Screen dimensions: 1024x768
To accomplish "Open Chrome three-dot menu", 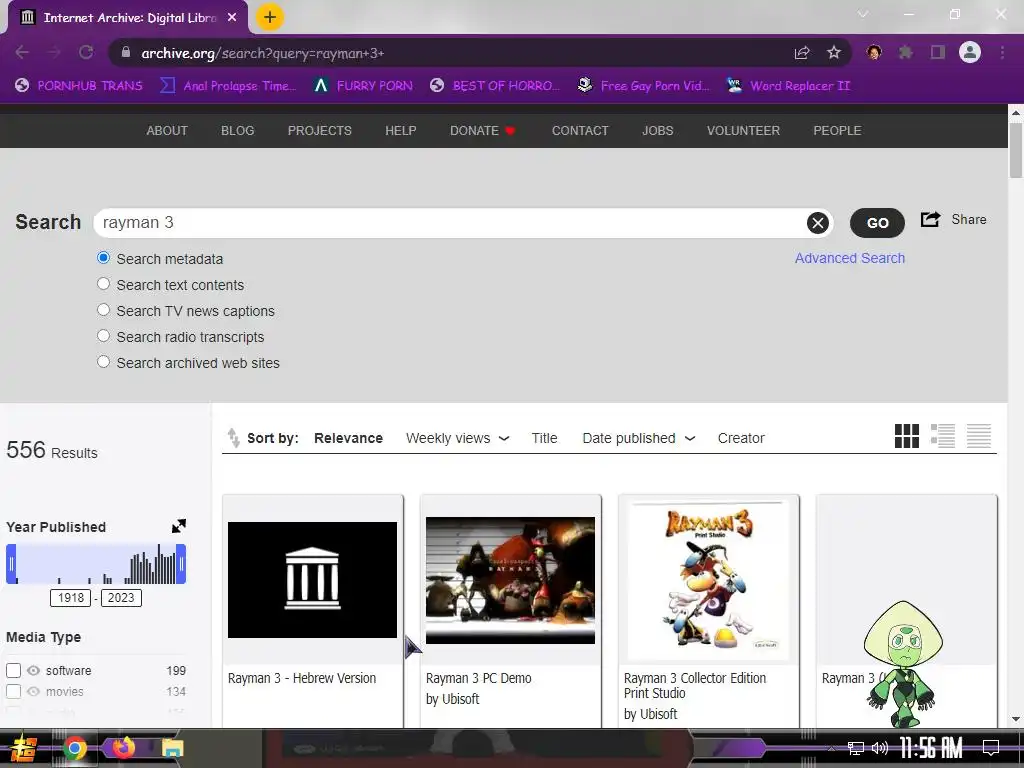I will coord(1002,52).
